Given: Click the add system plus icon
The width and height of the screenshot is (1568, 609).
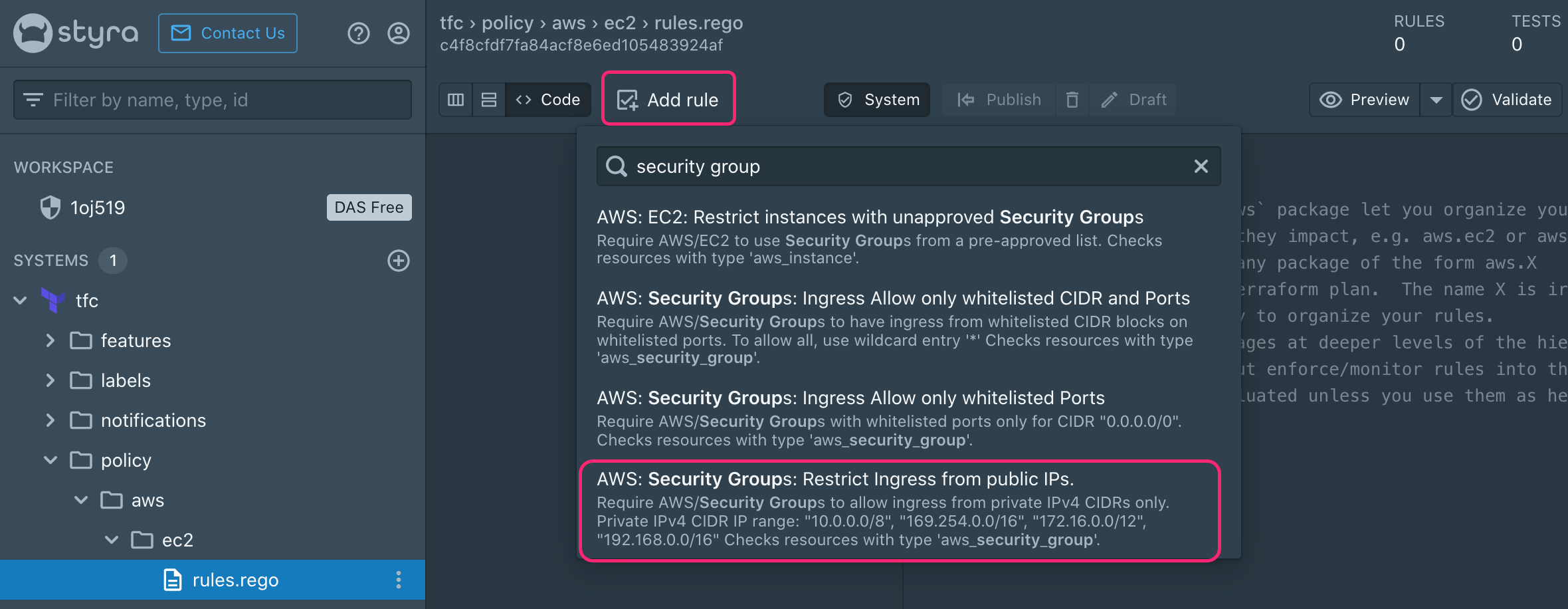Looking at the screenshot, I should (x=399, y=261).
